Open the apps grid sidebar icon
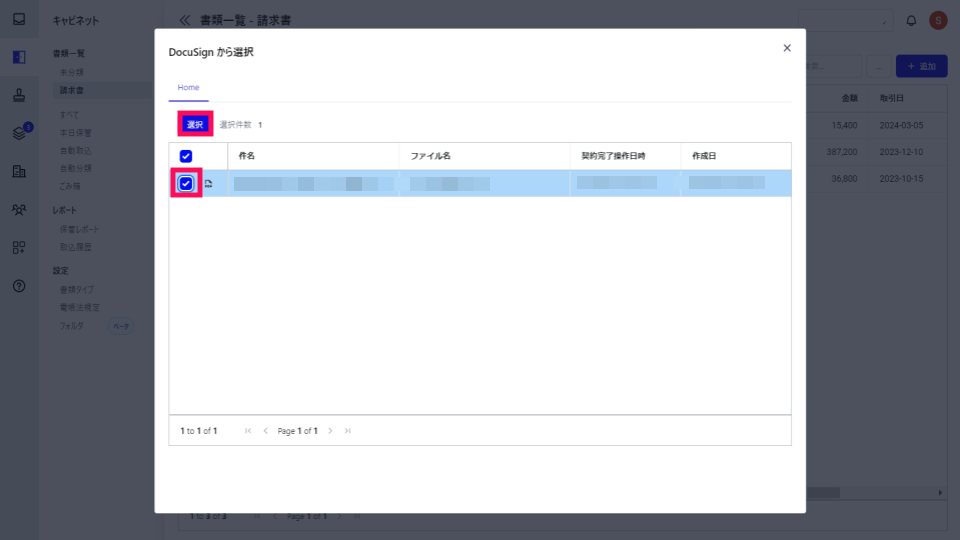 click(19, 247)
